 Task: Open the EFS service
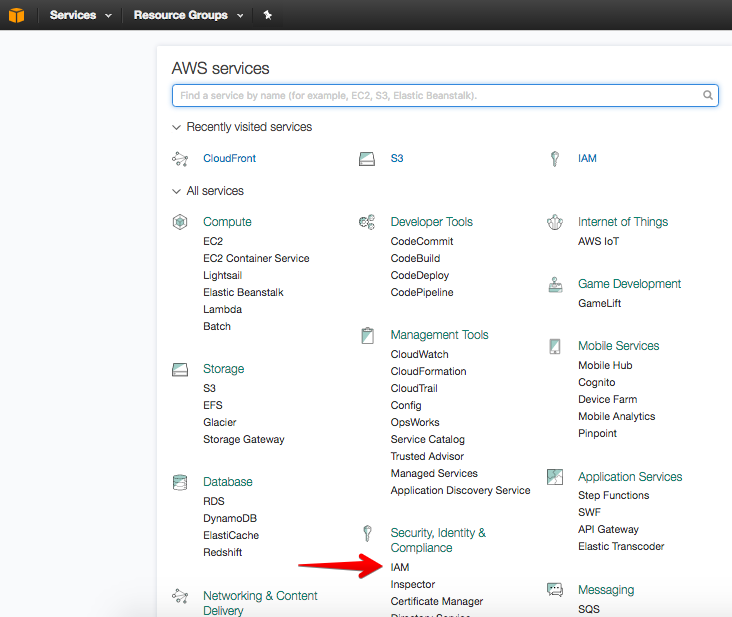point(213,405)
